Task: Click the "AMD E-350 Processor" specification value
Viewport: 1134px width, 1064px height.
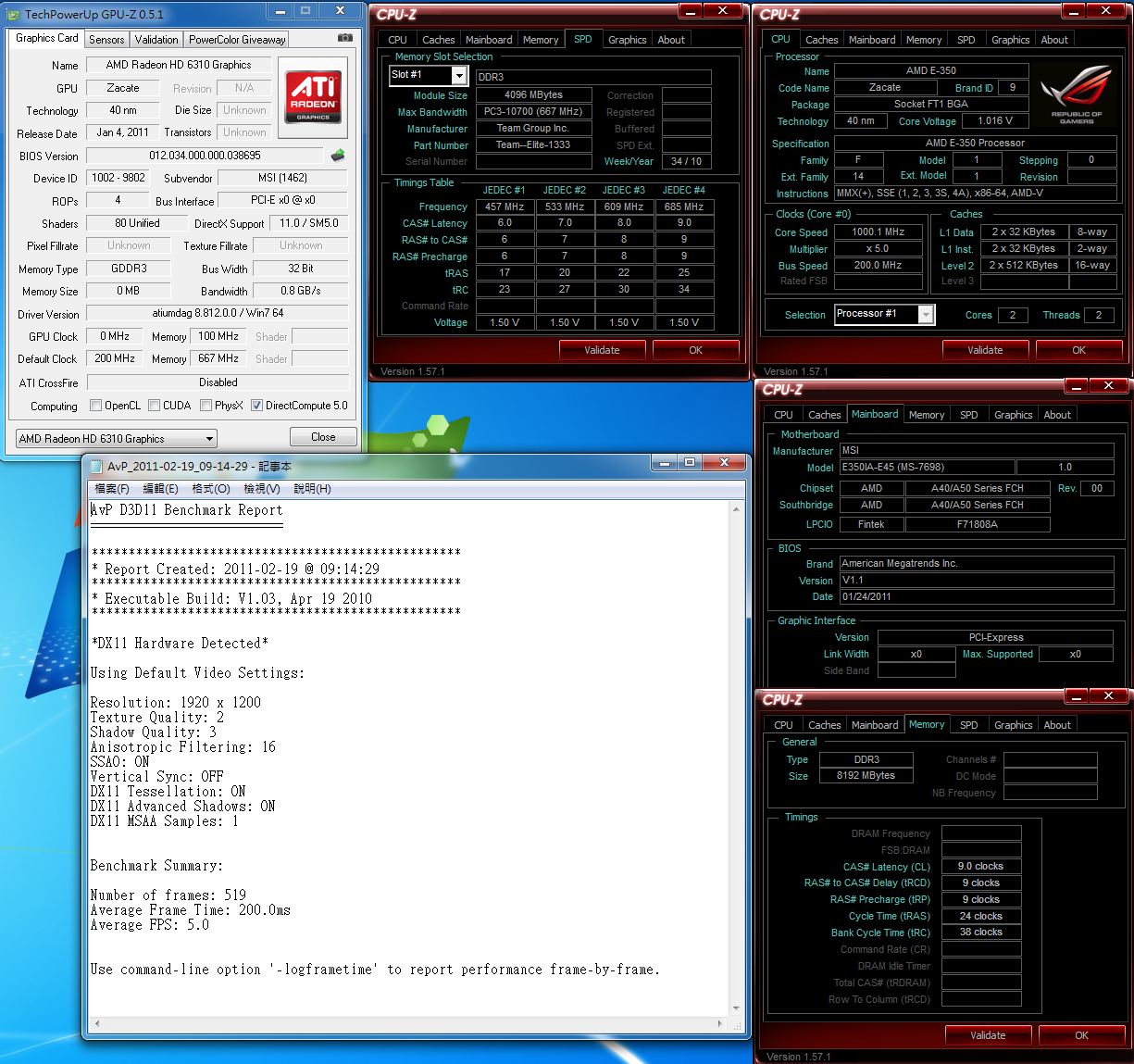Action: pyautogui.click(x=976, y=144)
